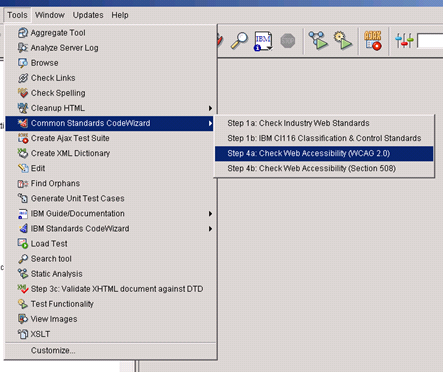Image resolution: width=443 pixels, height=372 pixels.
Task: Click the toolbar text input field
Action: pos(430,41)
